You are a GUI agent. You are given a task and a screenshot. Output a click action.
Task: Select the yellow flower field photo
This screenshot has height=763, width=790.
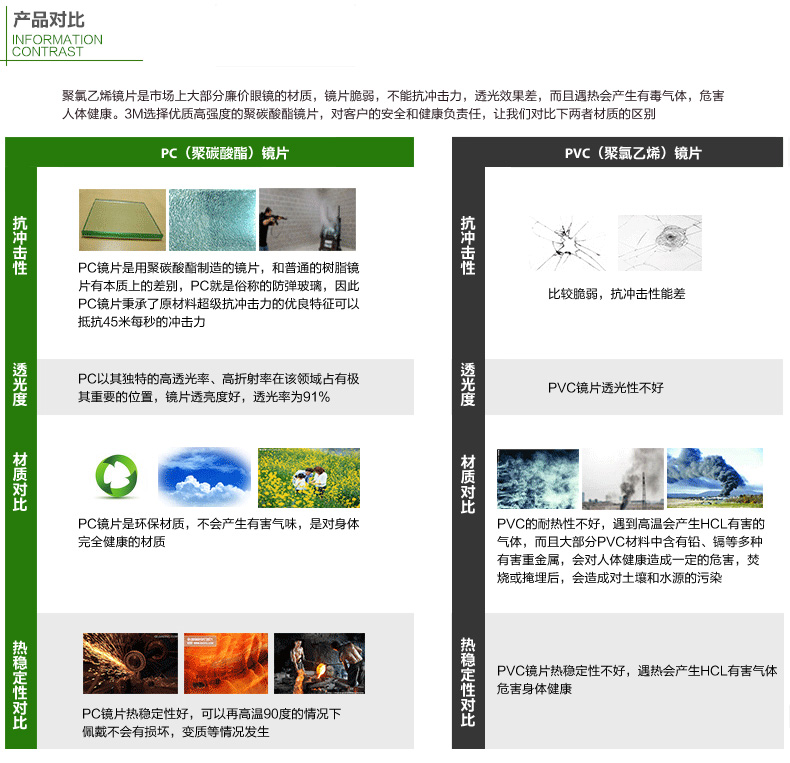[309, 478]
